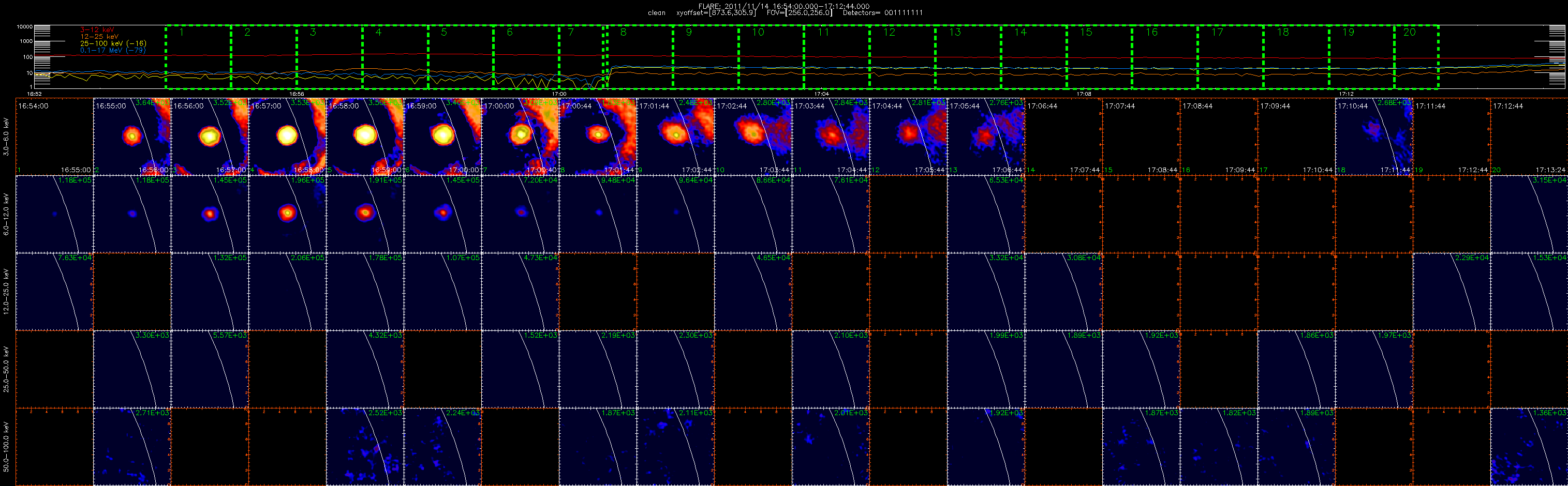Screen dimensions: 1568x486
Task: Select the 6.0-12.0 keV image labeled 1.91E+05
Action: tap(365, 214)
